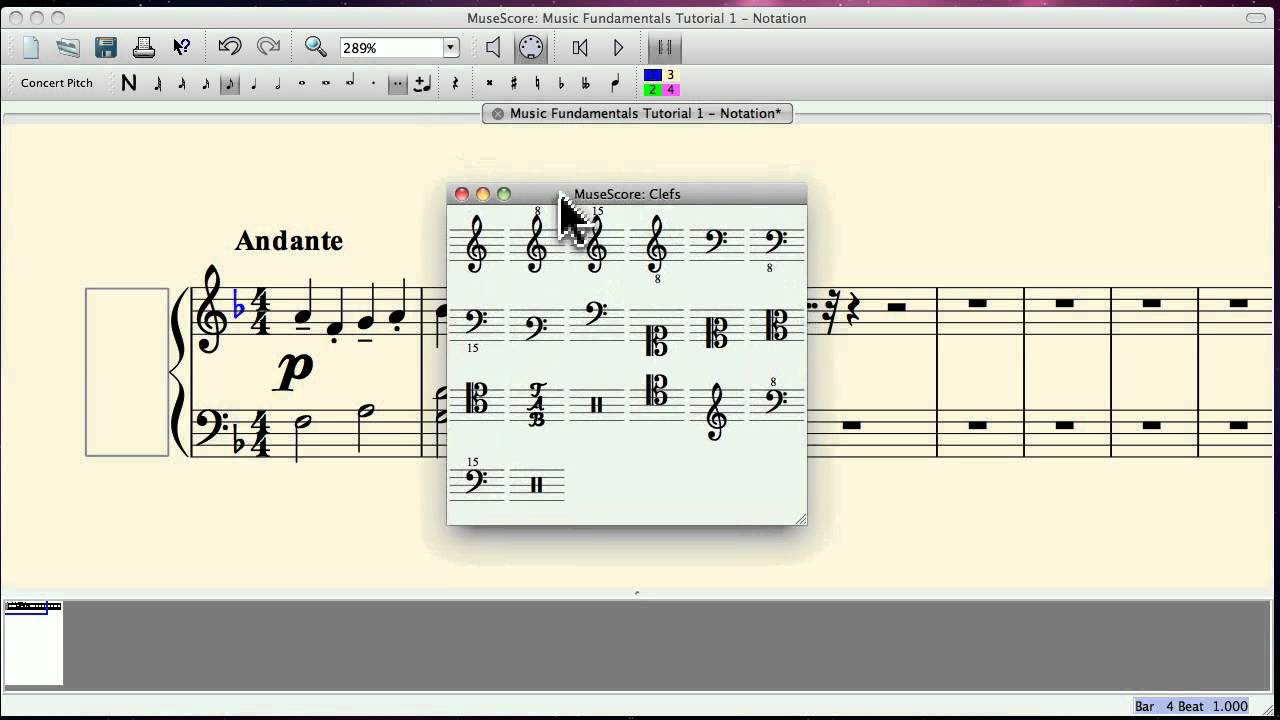Select the 64th note duration
The height and width of the screenshot is (720, 1280).
pos(158,84)
